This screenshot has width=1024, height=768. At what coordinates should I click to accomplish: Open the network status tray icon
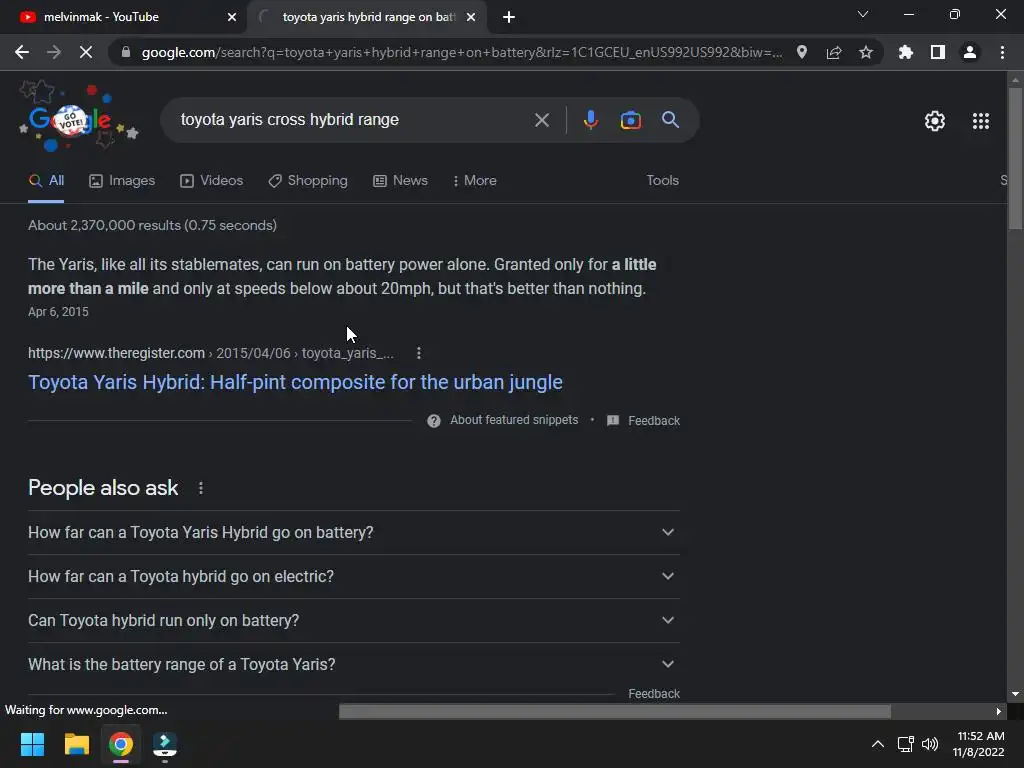tap(905, 744)
